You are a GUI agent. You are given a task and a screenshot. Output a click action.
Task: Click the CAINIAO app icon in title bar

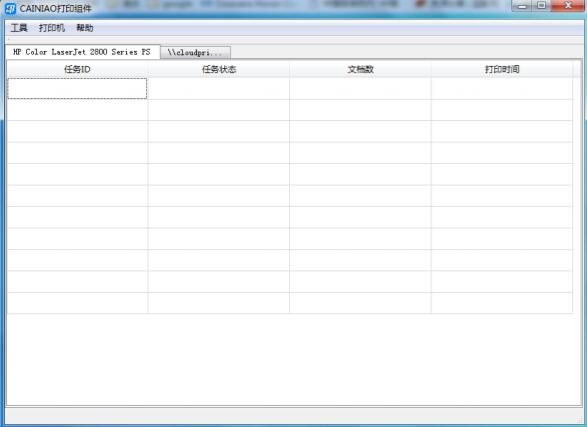(x=10, y=8)
